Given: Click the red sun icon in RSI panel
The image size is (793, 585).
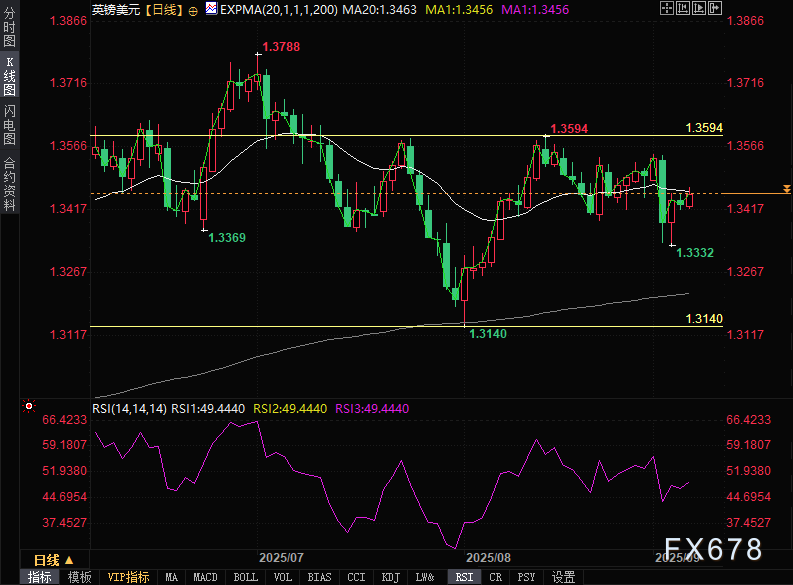Looking at the screenshot, I should click(29, 408).
